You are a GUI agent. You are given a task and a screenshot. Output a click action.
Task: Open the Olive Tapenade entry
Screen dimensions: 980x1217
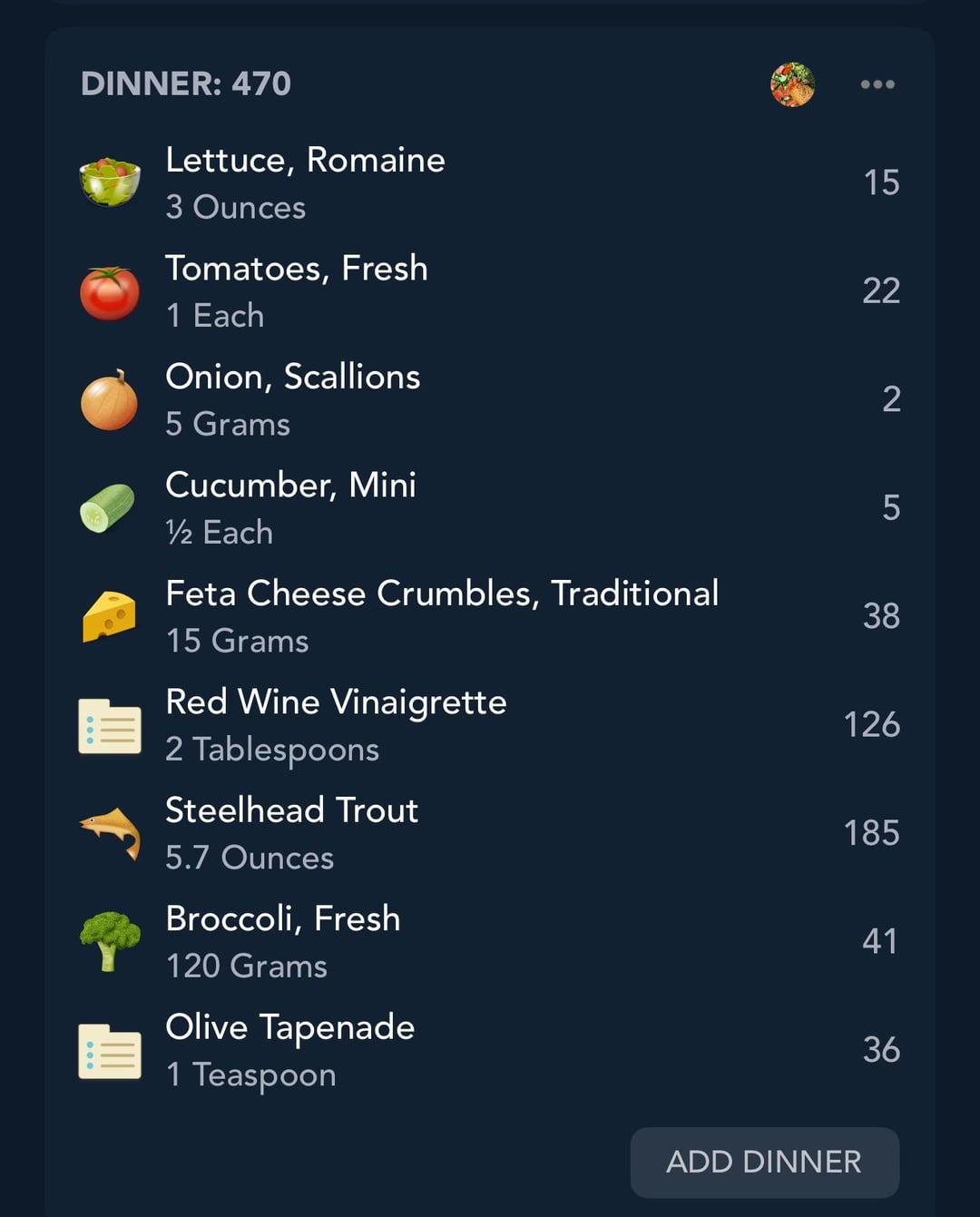(x=490, y=1050)
